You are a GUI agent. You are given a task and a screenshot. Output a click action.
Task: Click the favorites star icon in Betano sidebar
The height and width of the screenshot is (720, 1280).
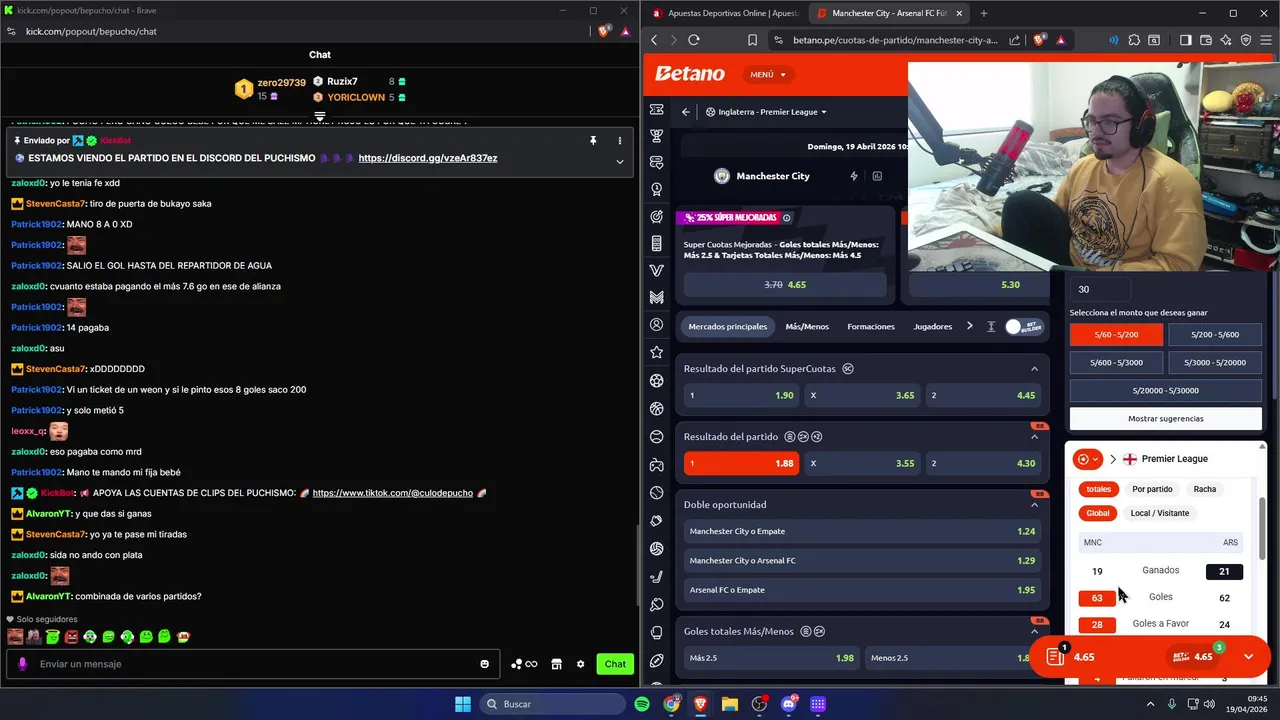[x=656, y=352]
